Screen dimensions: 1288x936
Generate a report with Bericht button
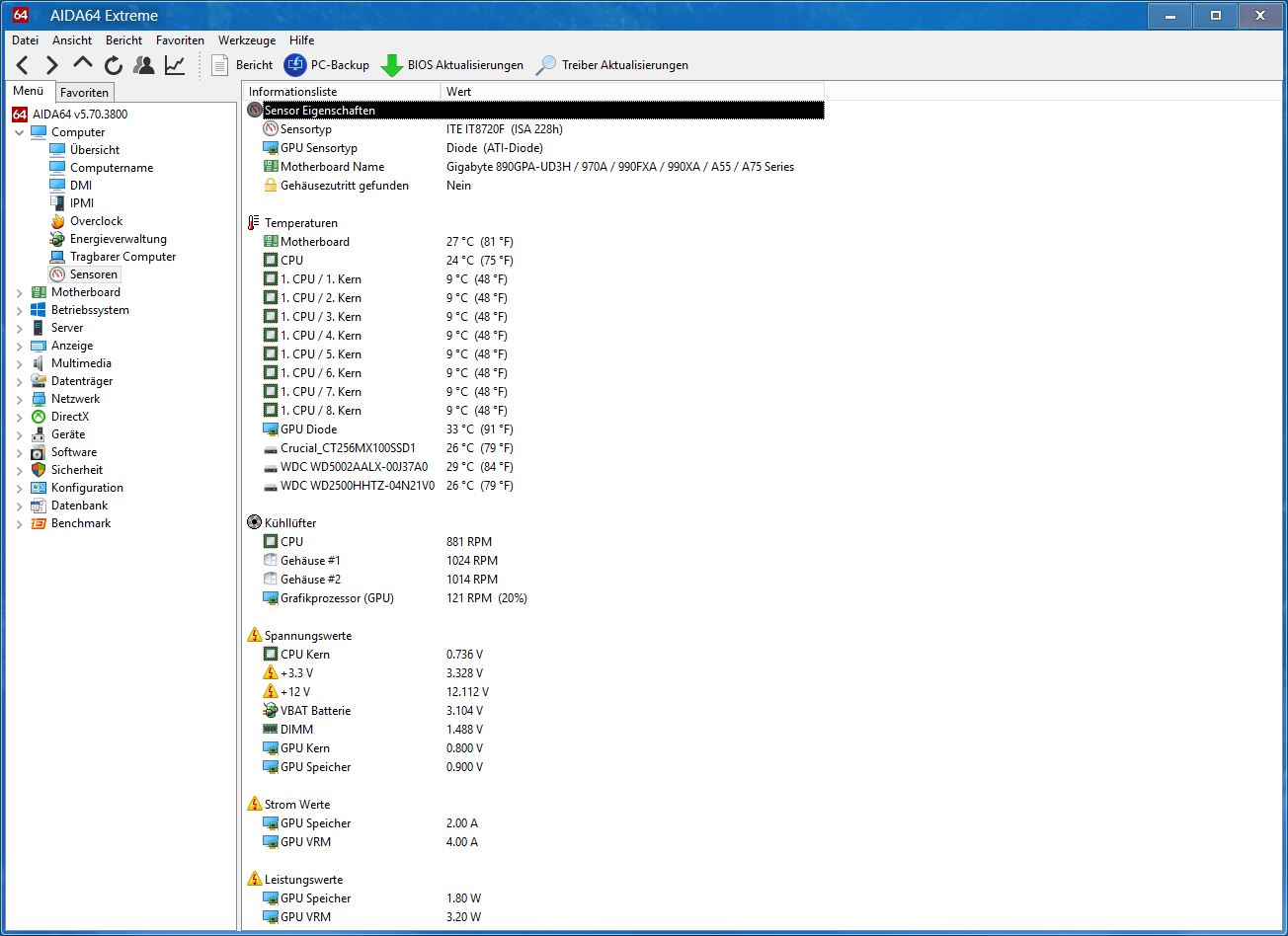242,65
